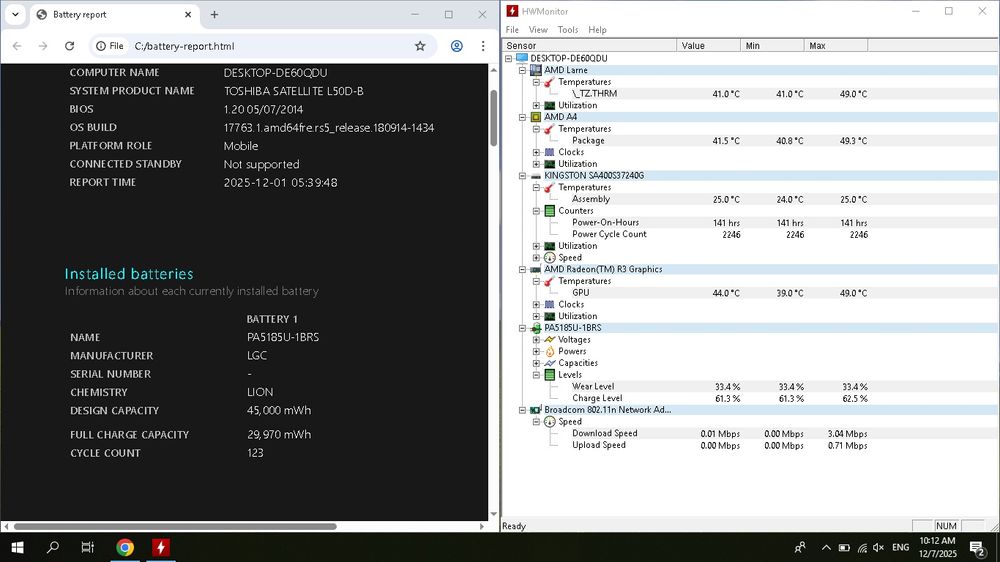The image size is (1000, 562).
Task: Open a new Chrome tab
Action: pos(214,15)
